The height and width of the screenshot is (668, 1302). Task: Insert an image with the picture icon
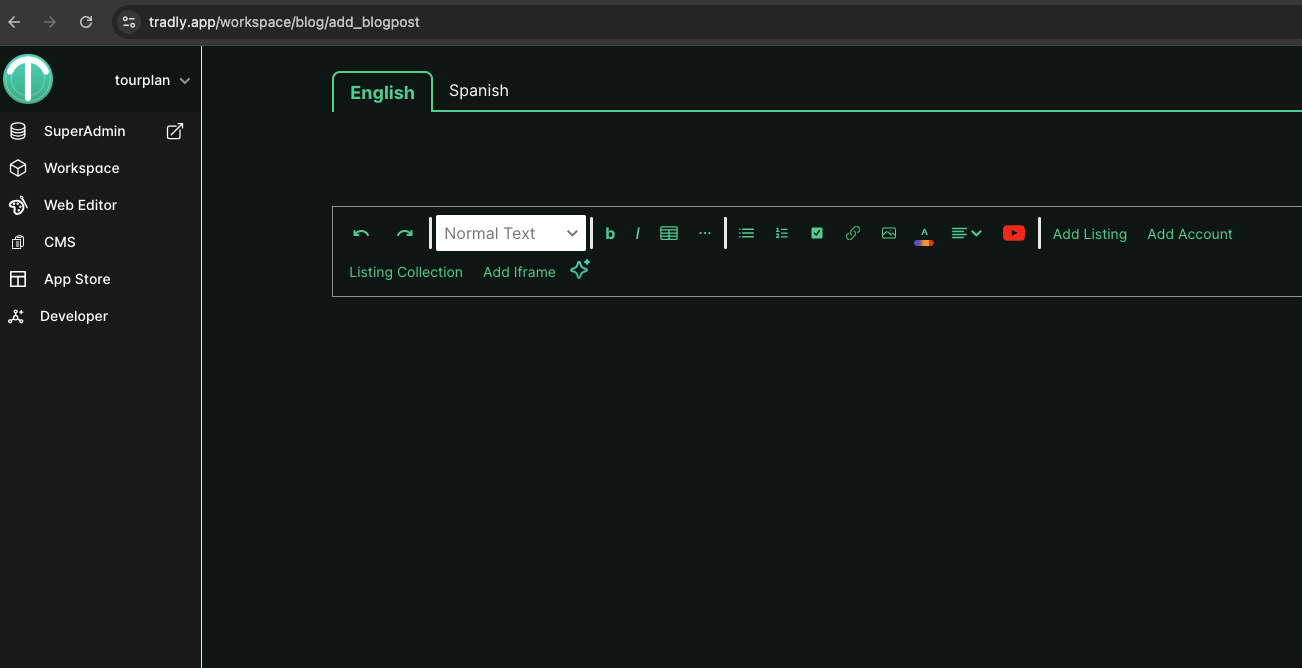click(x=889, y=233)
